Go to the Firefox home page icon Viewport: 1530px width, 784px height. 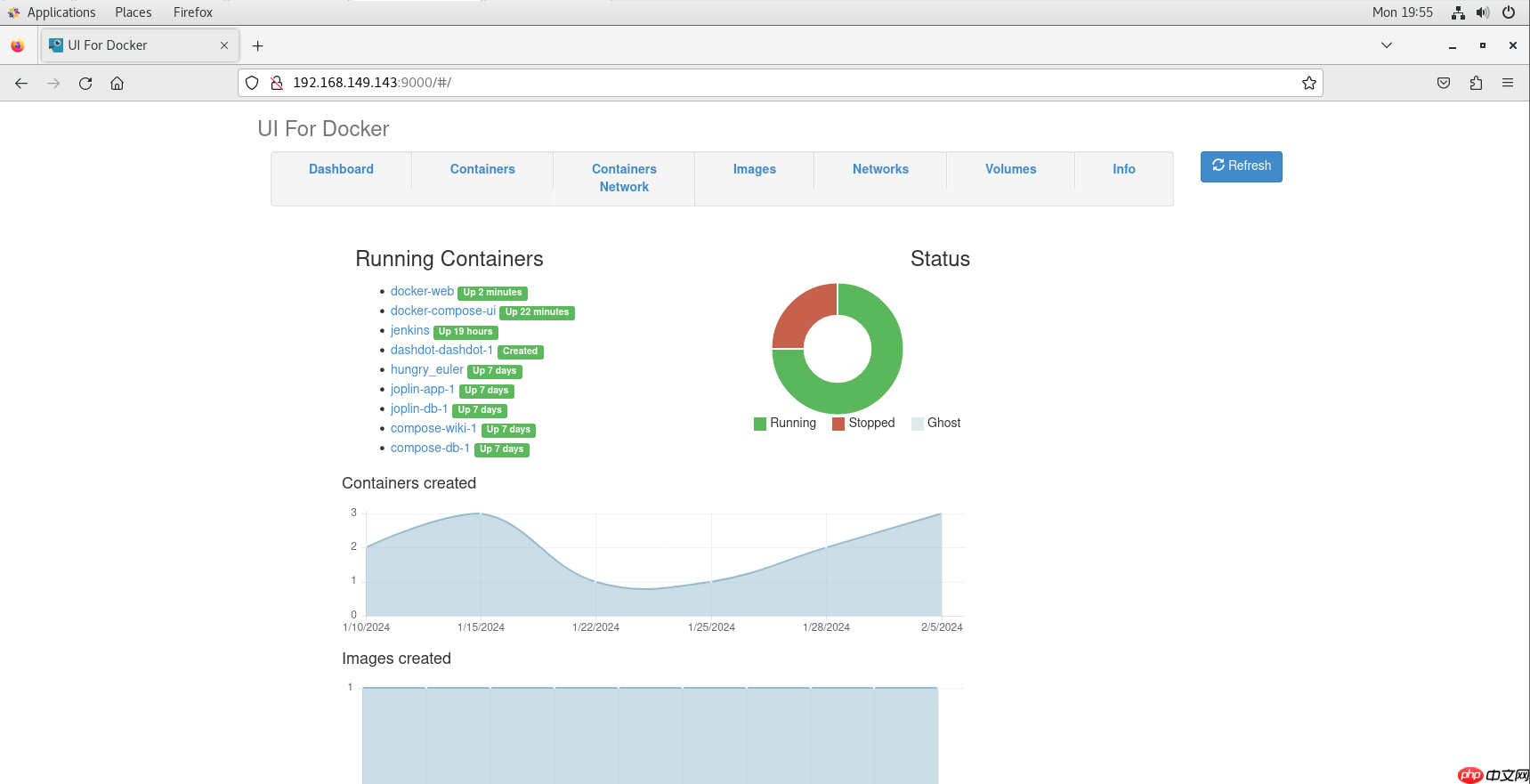pos(117,83)
